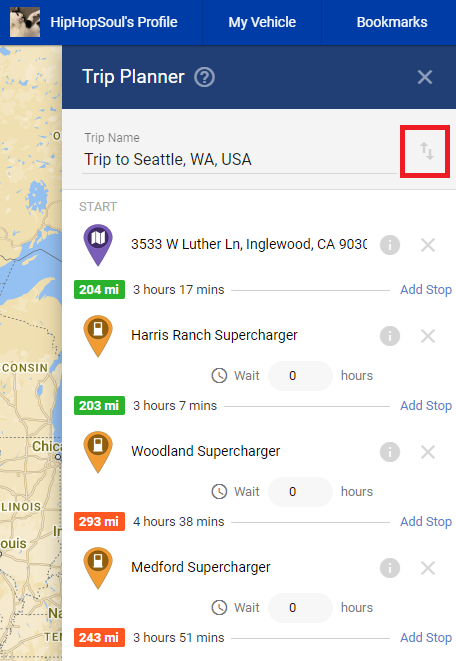Edit wait hours for Woodland Supercharger
The width and height of the screenshot is (456, 661).
pos(300,492)
